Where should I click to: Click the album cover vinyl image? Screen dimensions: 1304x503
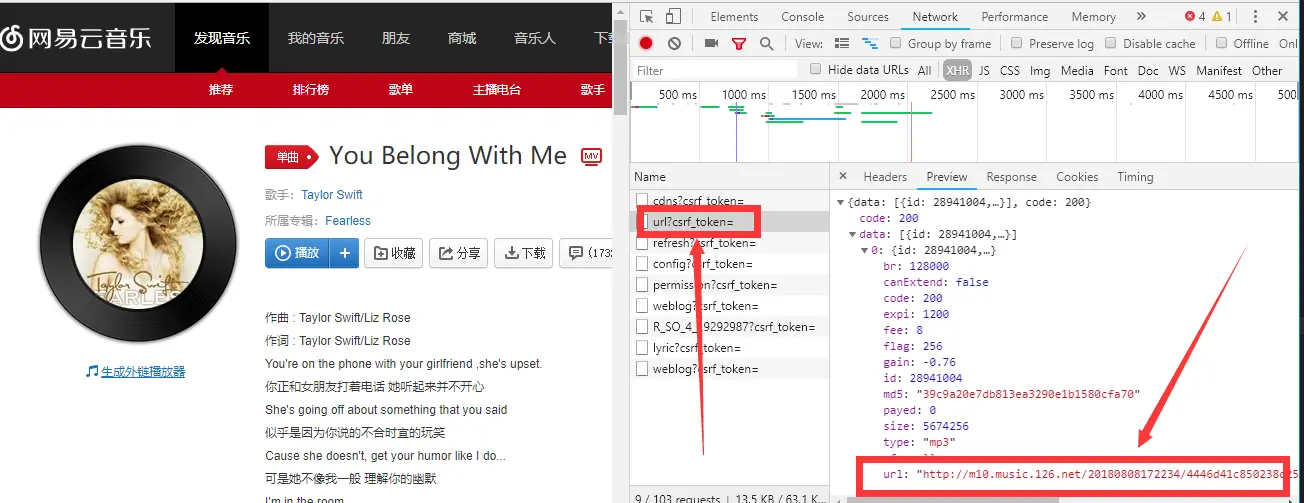(x=136, y=243)
